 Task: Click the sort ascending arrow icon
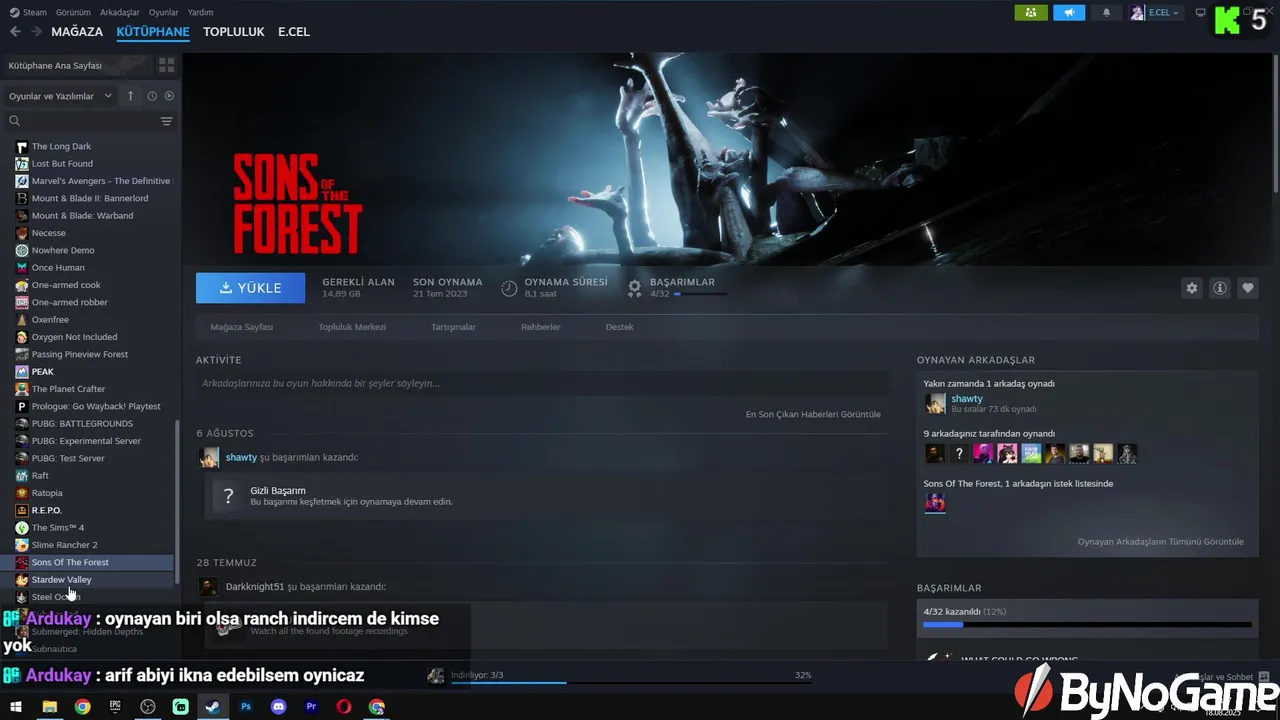[130, 96]
